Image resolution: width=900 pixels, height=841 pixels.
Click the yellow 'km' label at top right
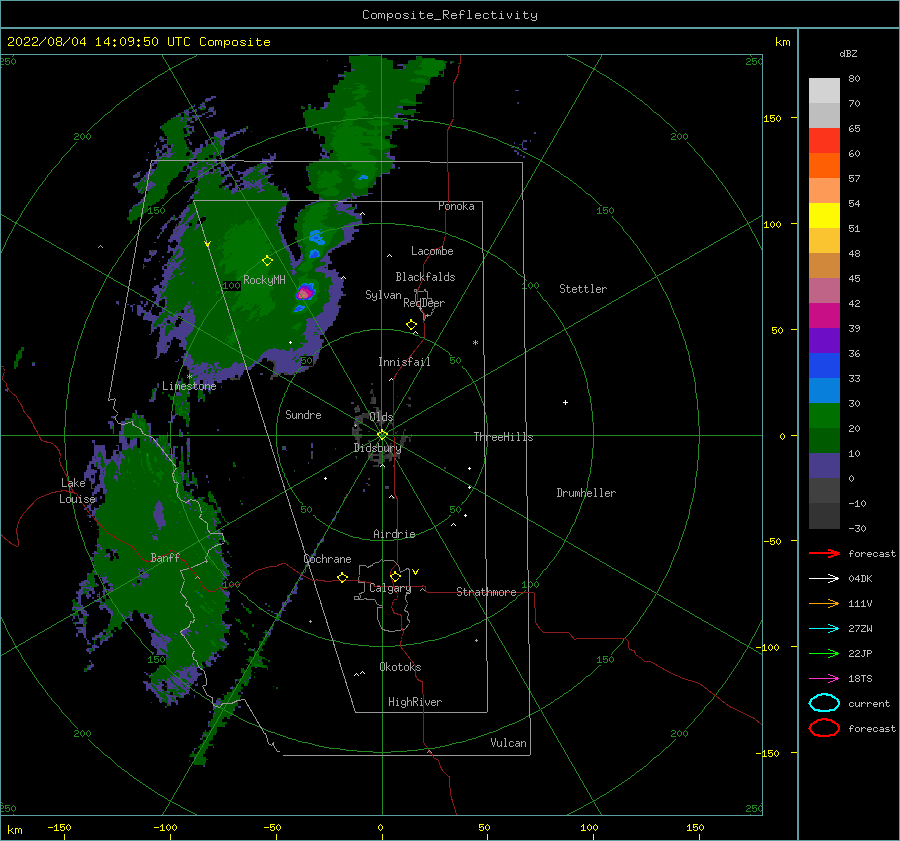[x=782, y=42]
